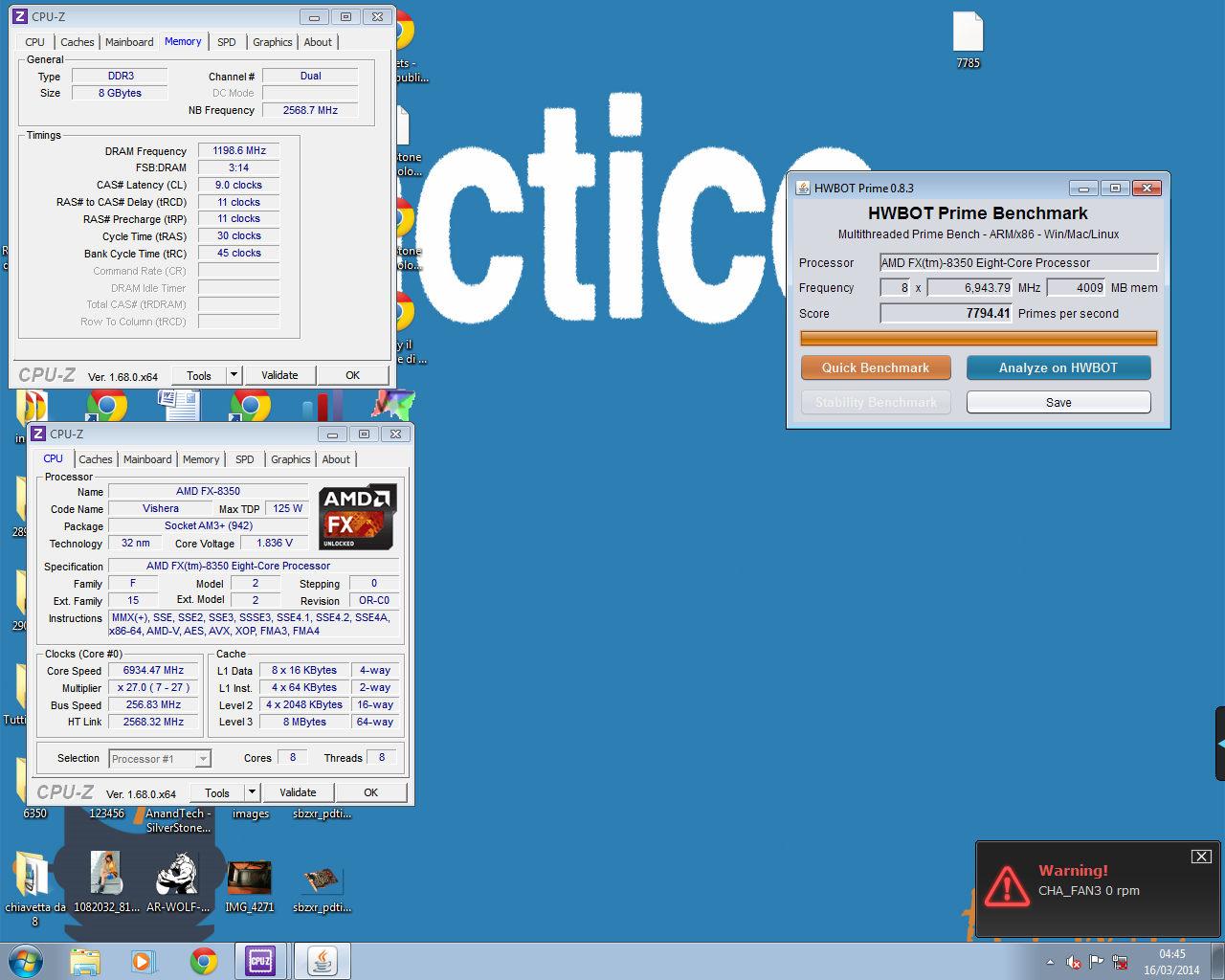Screen dimensions: 1225x980
Task: Click FSB:DRAM ratio value 3:14
Action: 239,167
